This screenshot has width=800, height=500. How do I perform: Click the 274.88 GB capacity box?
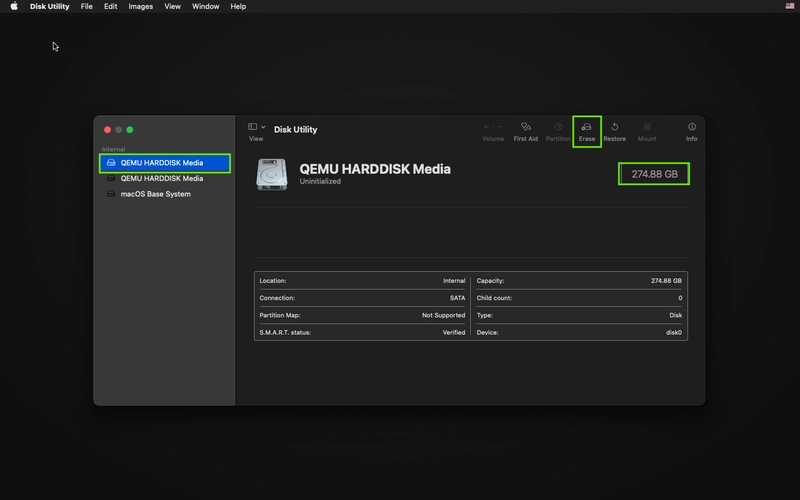click(655, 174)
